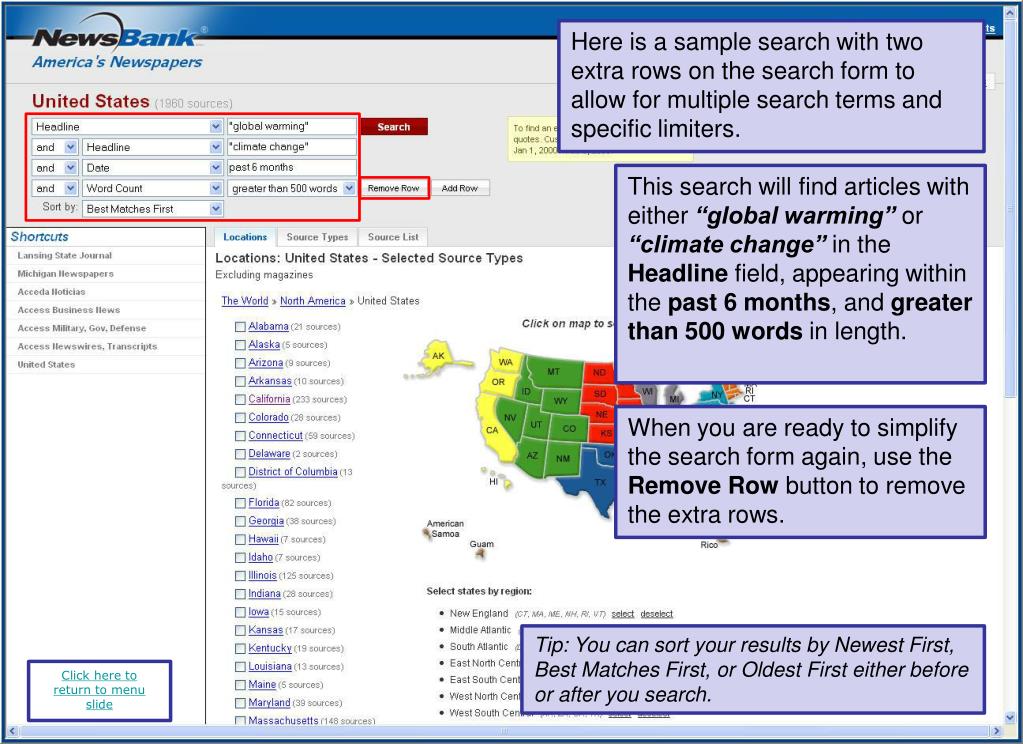Open the second row Headline field dropdown
This screenshot has width=1023, height=744.
point(216,147)
